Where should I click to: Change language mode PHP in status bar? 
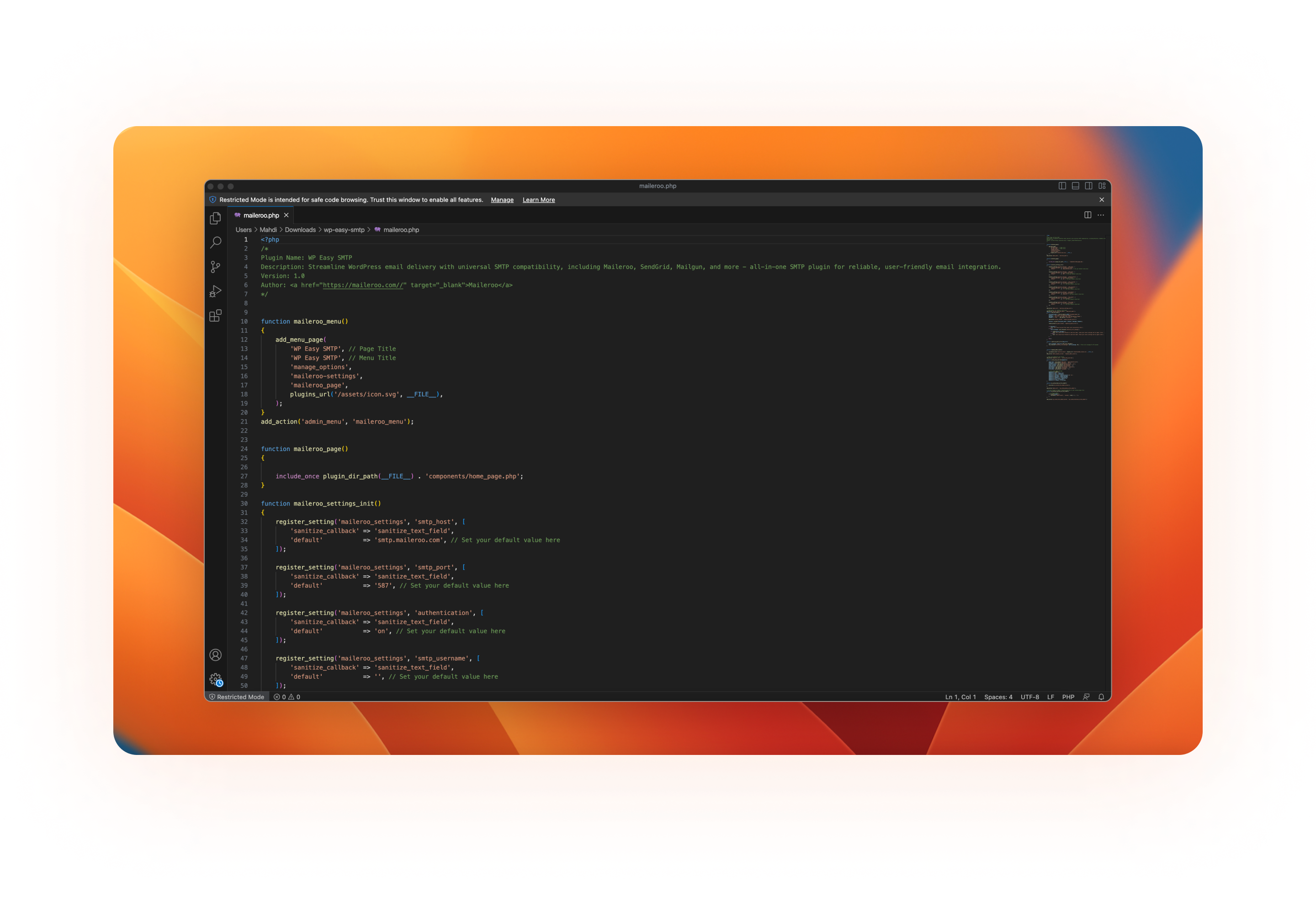click(1068, 697)
